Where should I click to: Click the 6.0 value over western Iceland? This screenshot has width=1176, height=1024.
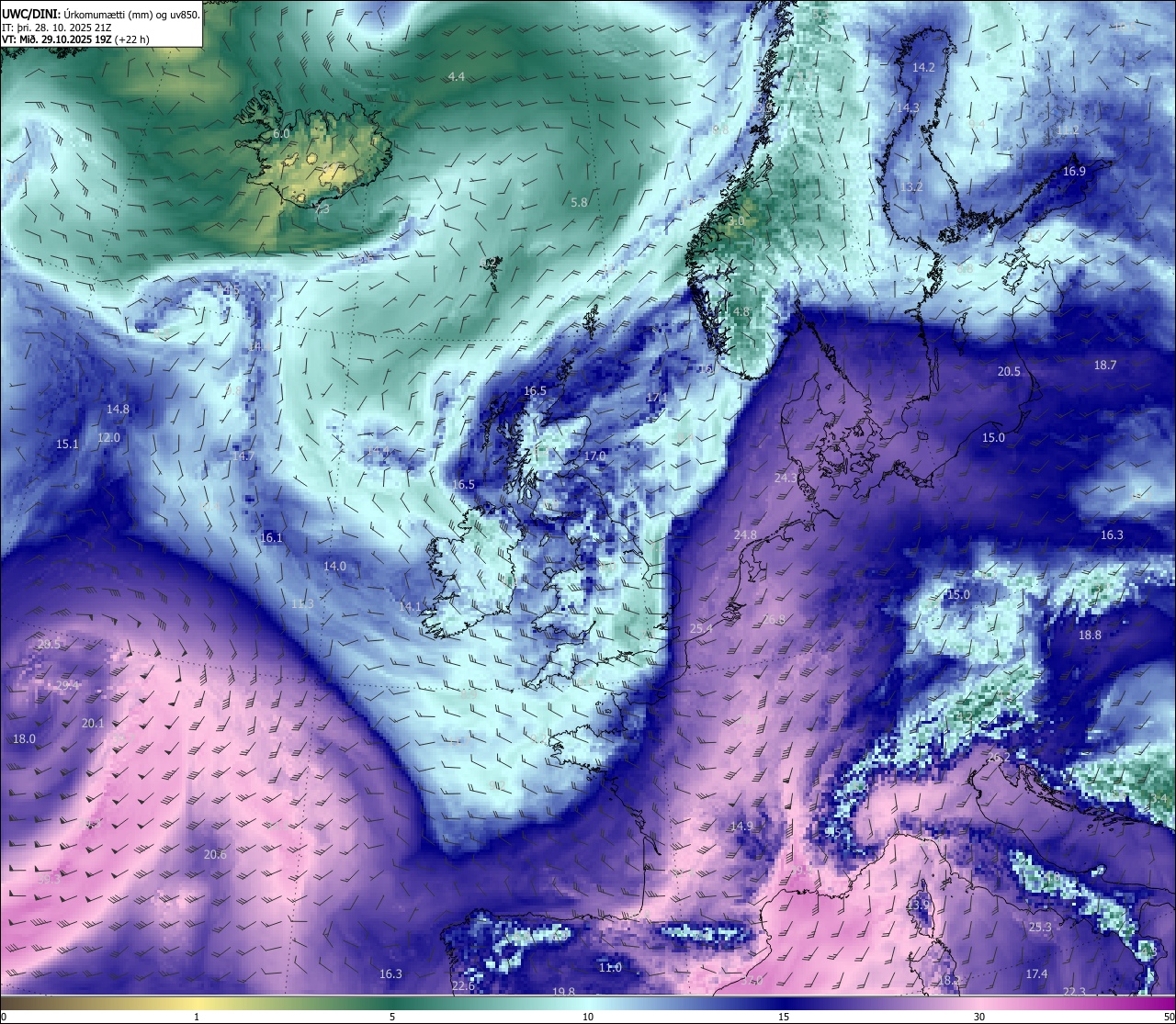click(x=282, y=134)
